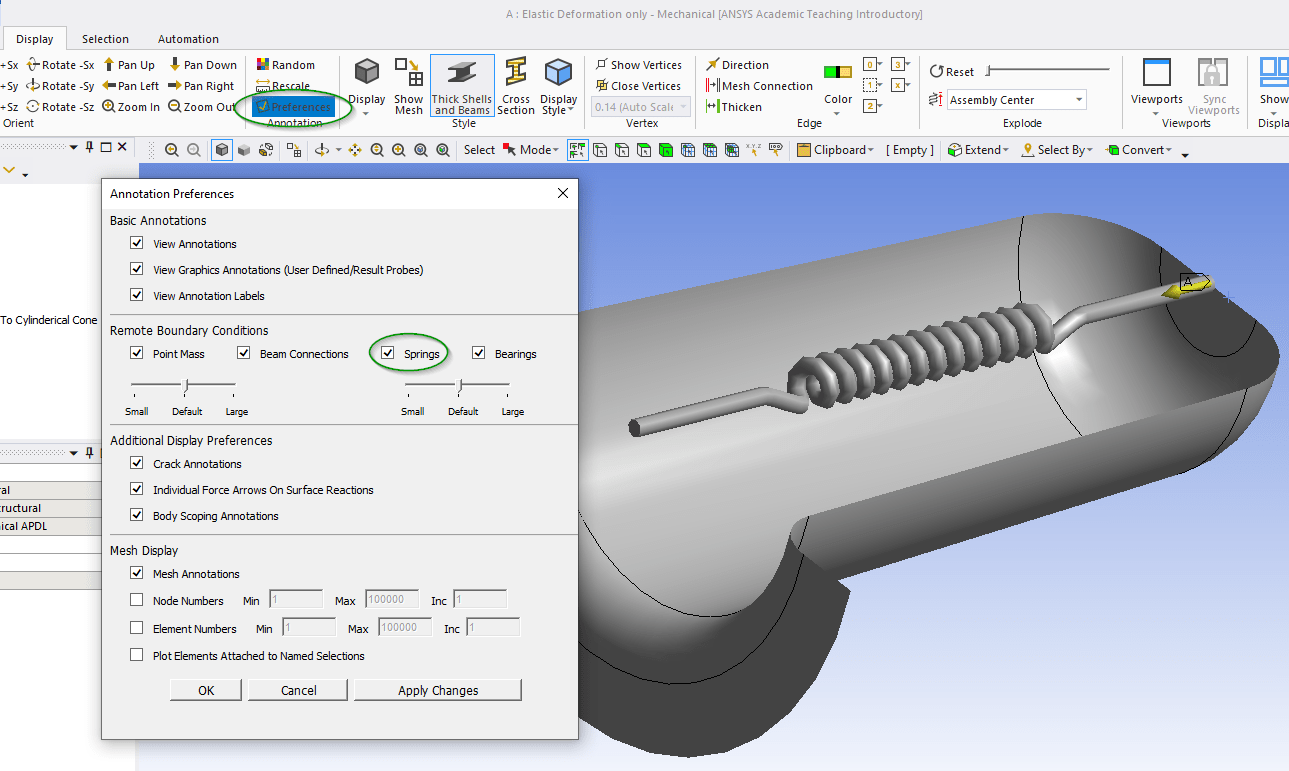
Task: Toggle Individual Force Arrows On Surface Reactions
Action: [x=137, y=489]
